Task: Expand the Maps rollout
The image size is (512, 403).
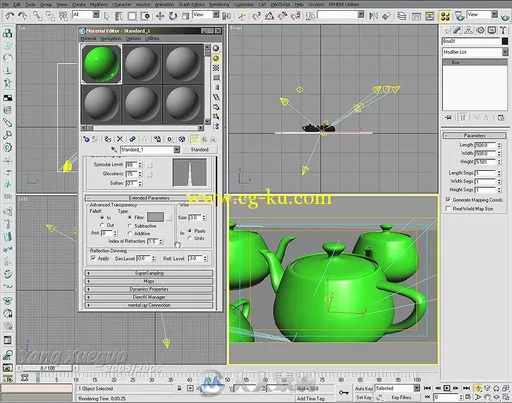Action: click(x=149, y=281)
